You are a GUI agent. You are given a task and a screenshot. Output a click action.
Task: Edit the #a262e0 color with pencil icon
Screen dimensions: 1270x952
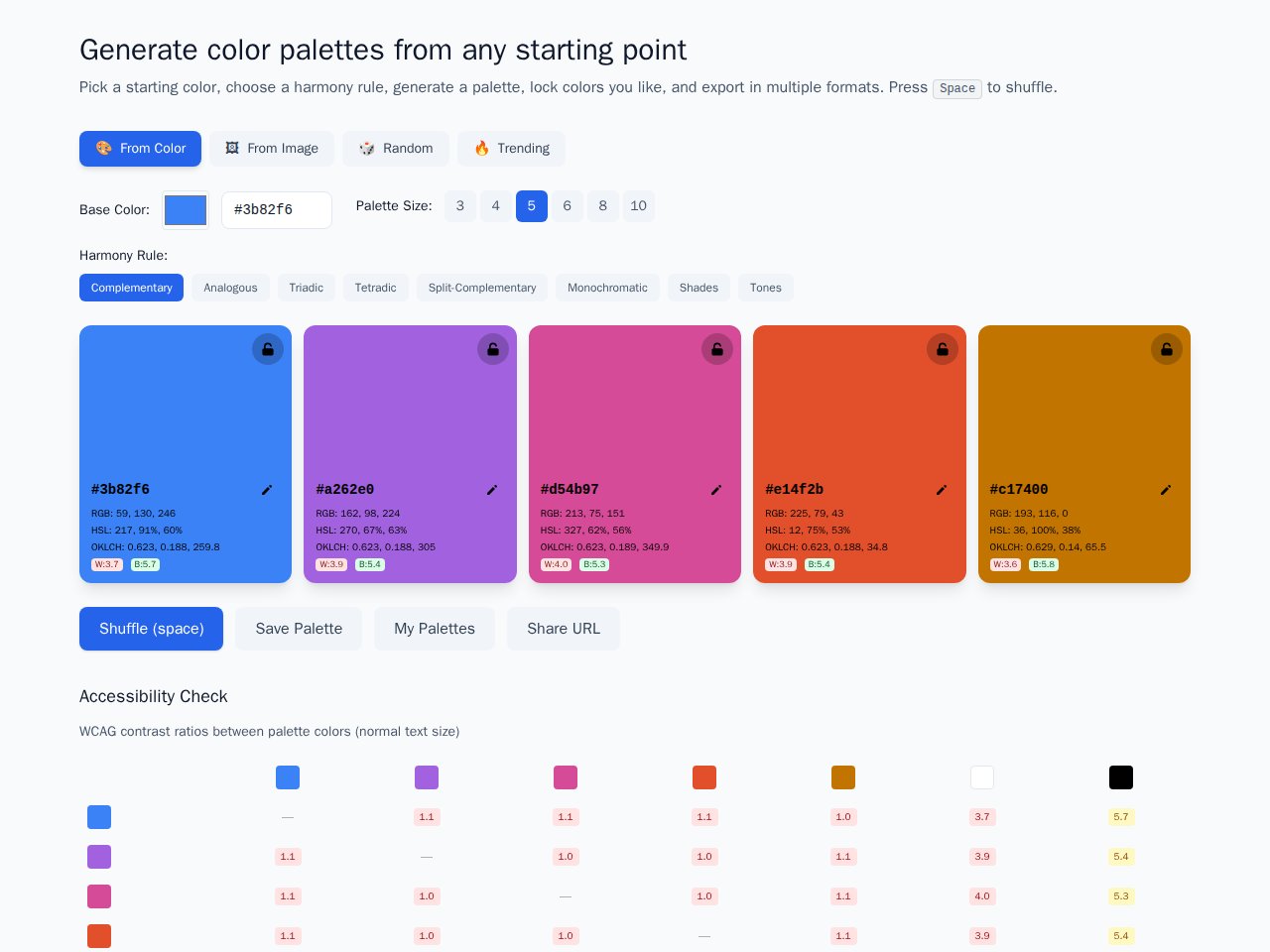point(492,490)
